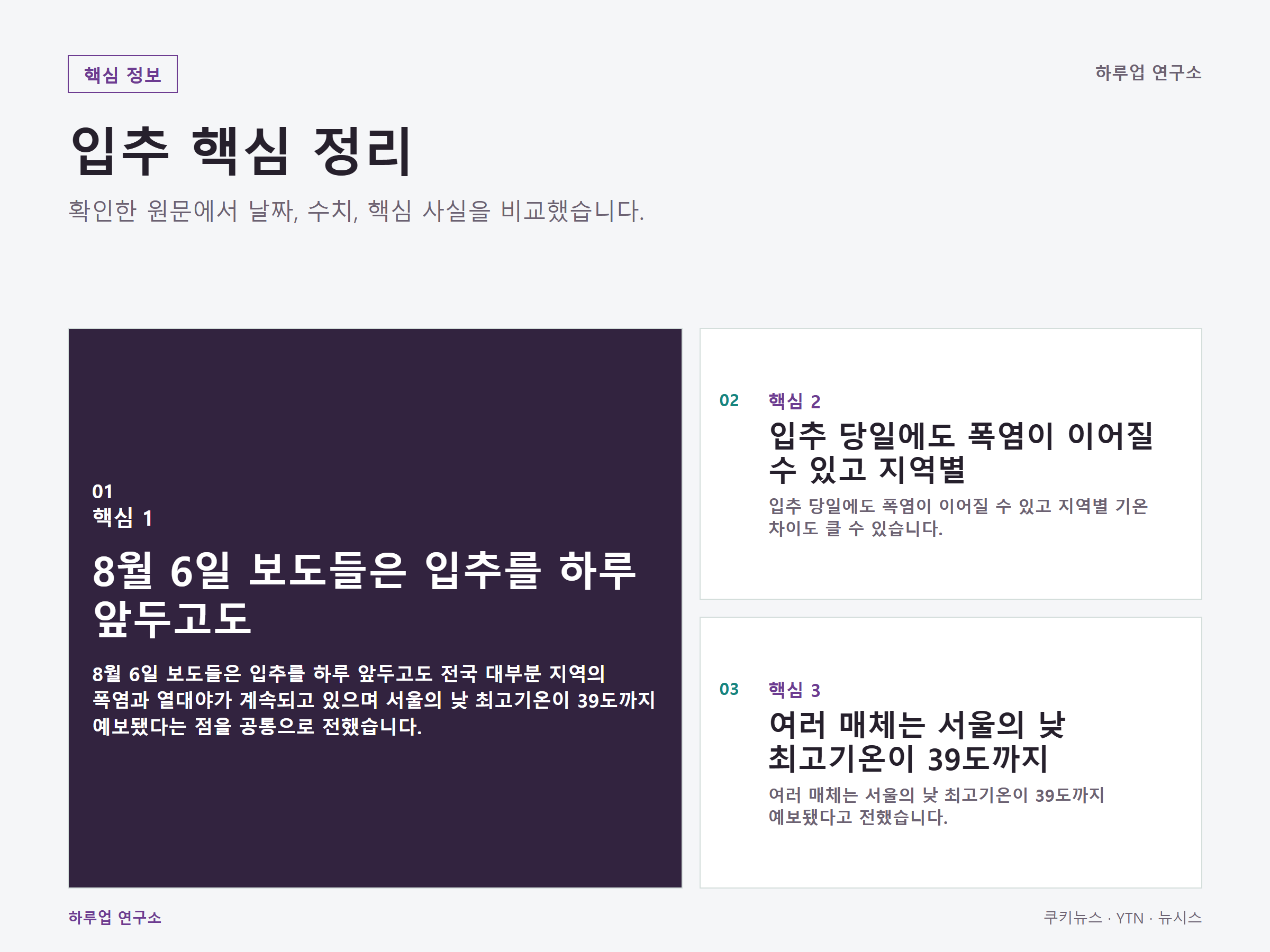This screenshot has width=1270, height=952.
Task: Select subtitle 확인한 원문에서 날짜, 수치 text
Action: click(356, 210)
